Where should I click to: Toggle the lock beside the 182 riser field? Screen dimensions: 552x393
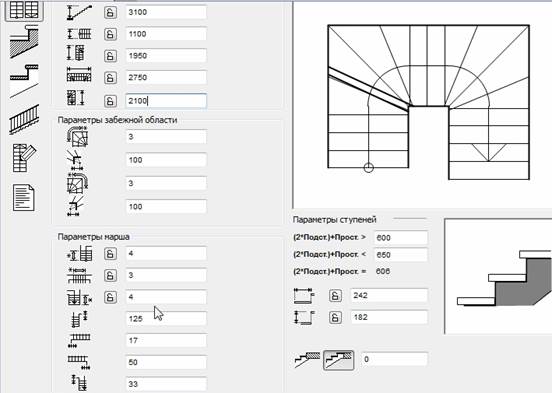point(335,318)
